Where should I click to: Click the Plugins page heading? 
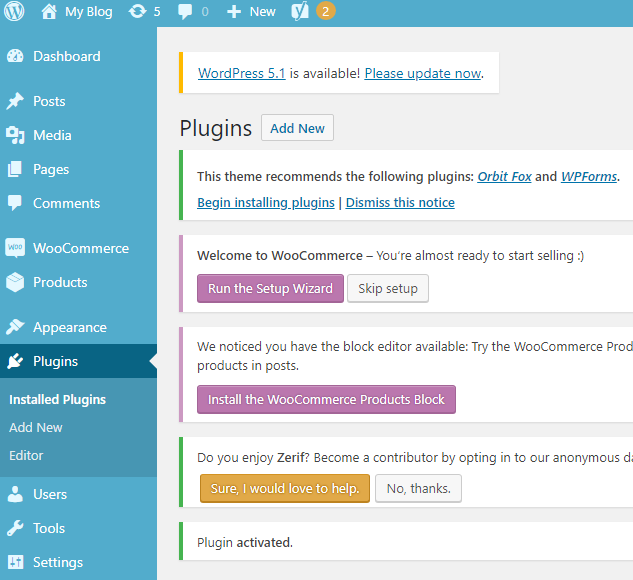(x=216, y=128)
